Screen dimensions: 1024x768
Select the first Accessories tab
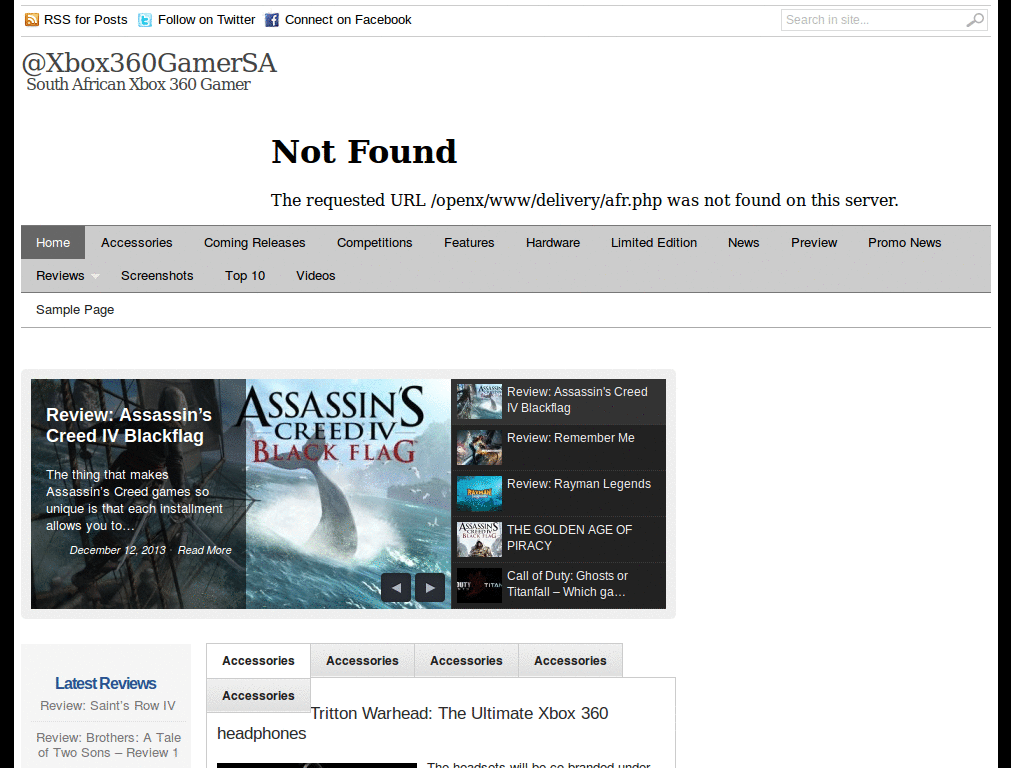(x=259, y=661)
